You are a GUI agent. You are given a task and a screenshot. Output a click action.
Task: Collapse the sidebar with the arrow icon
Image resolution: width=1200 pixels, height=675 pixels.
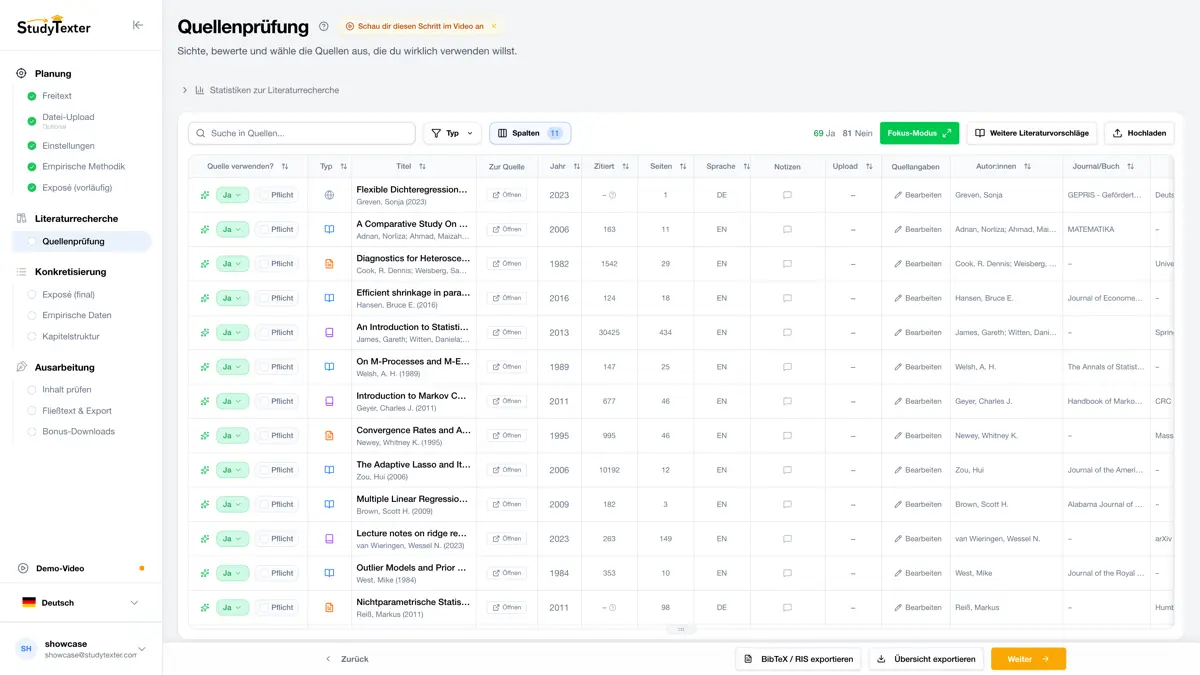138,25
